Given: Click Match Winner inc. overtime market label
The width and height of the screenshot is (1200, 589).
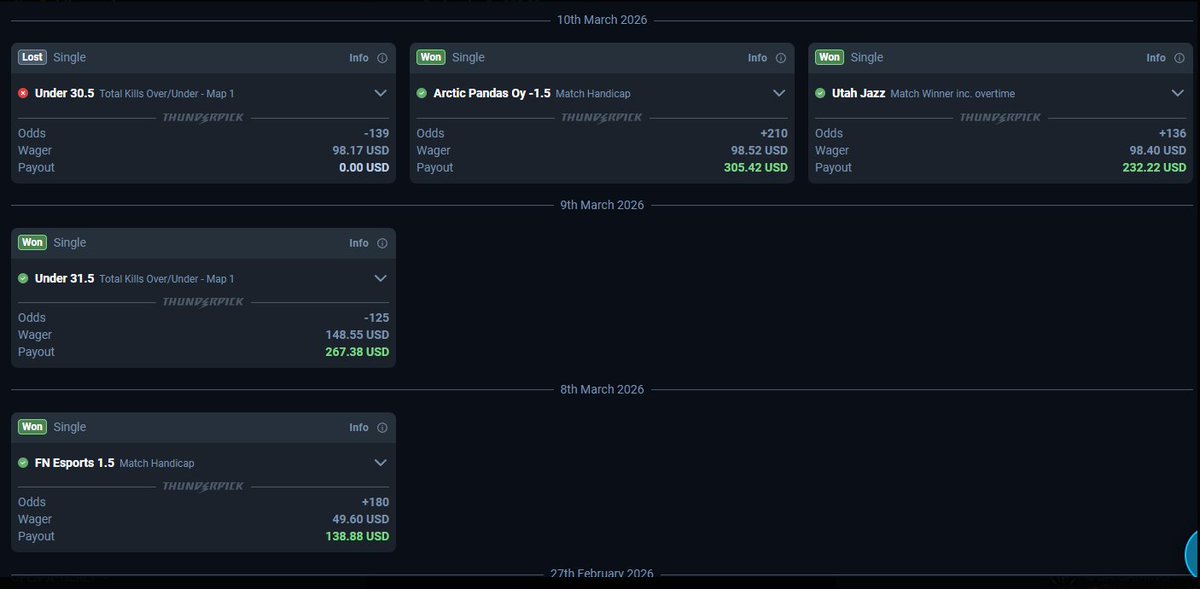Looking at the screenshot, I should [x=953, y=94].
